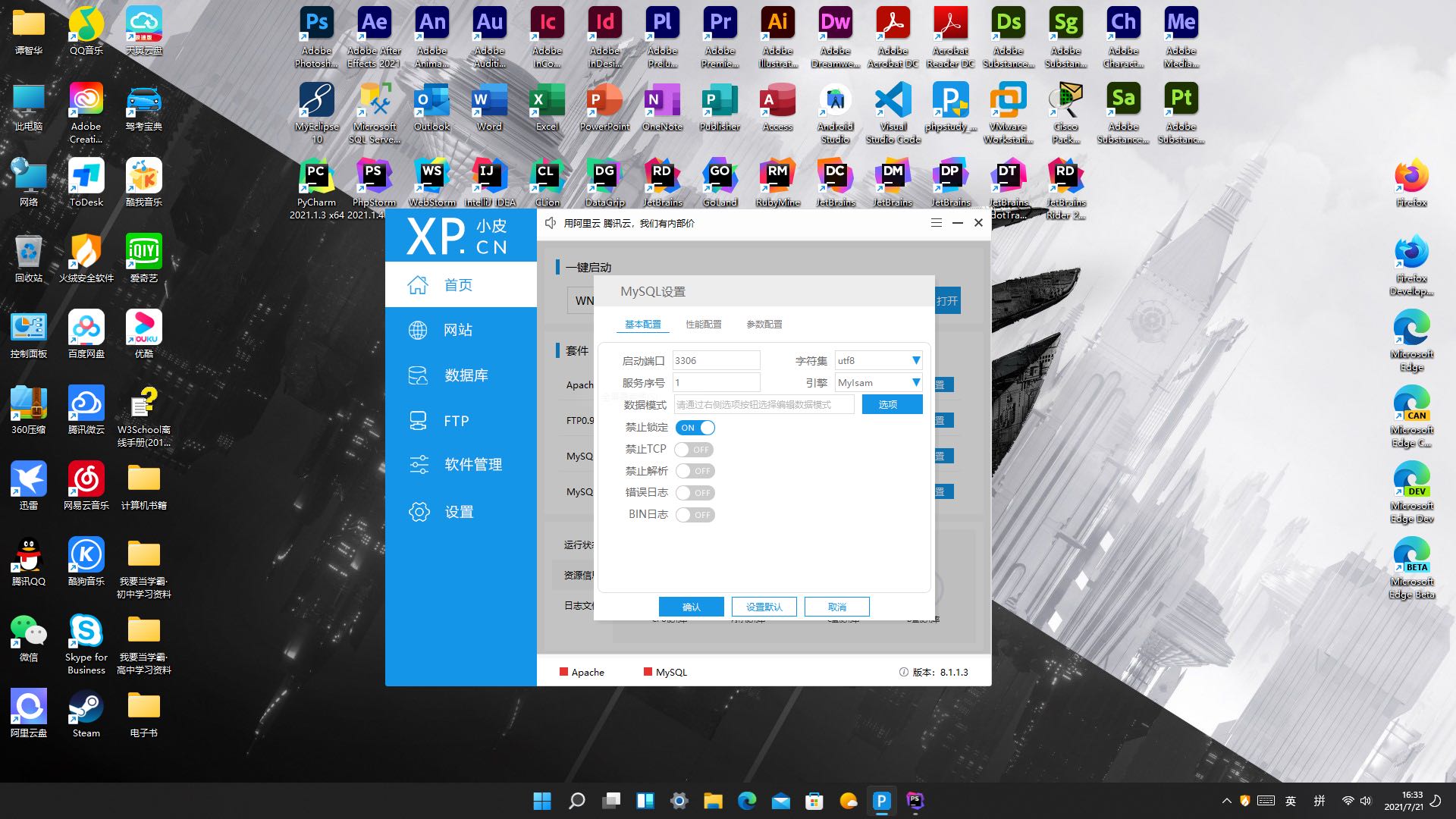Select the FTP server icon in sidebar
The width and height of the screenshot is (1456, 819).
418,421
